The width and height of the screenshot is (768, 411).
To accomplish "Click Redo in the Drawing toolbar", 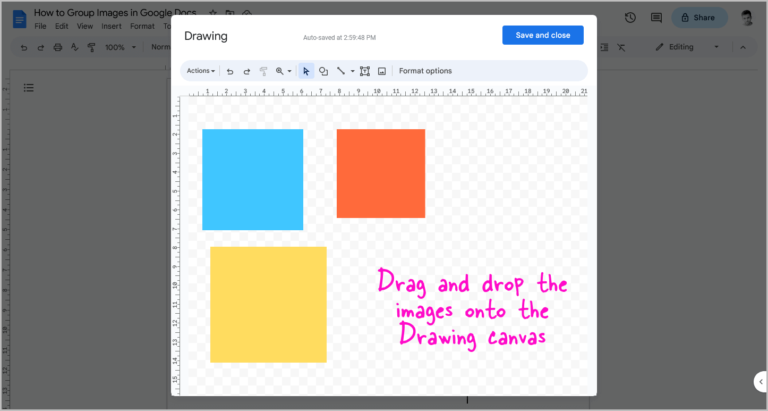I will point(247,72).
